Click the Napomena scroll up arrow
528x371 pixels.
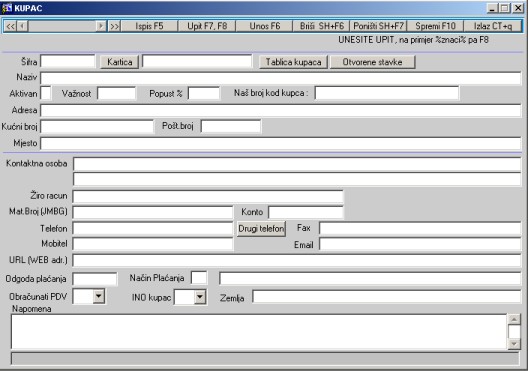[x=514, y=319]
